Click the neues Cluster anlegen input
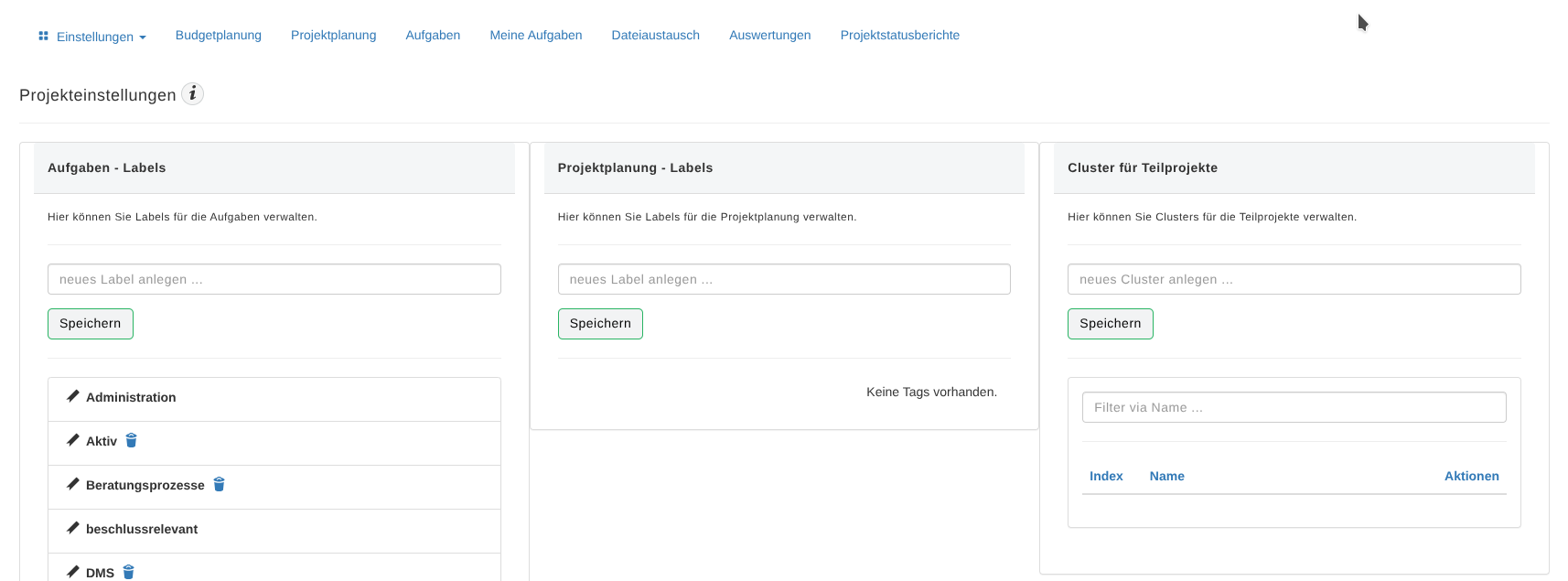 pyautogui.click(x=1294, y=279)
